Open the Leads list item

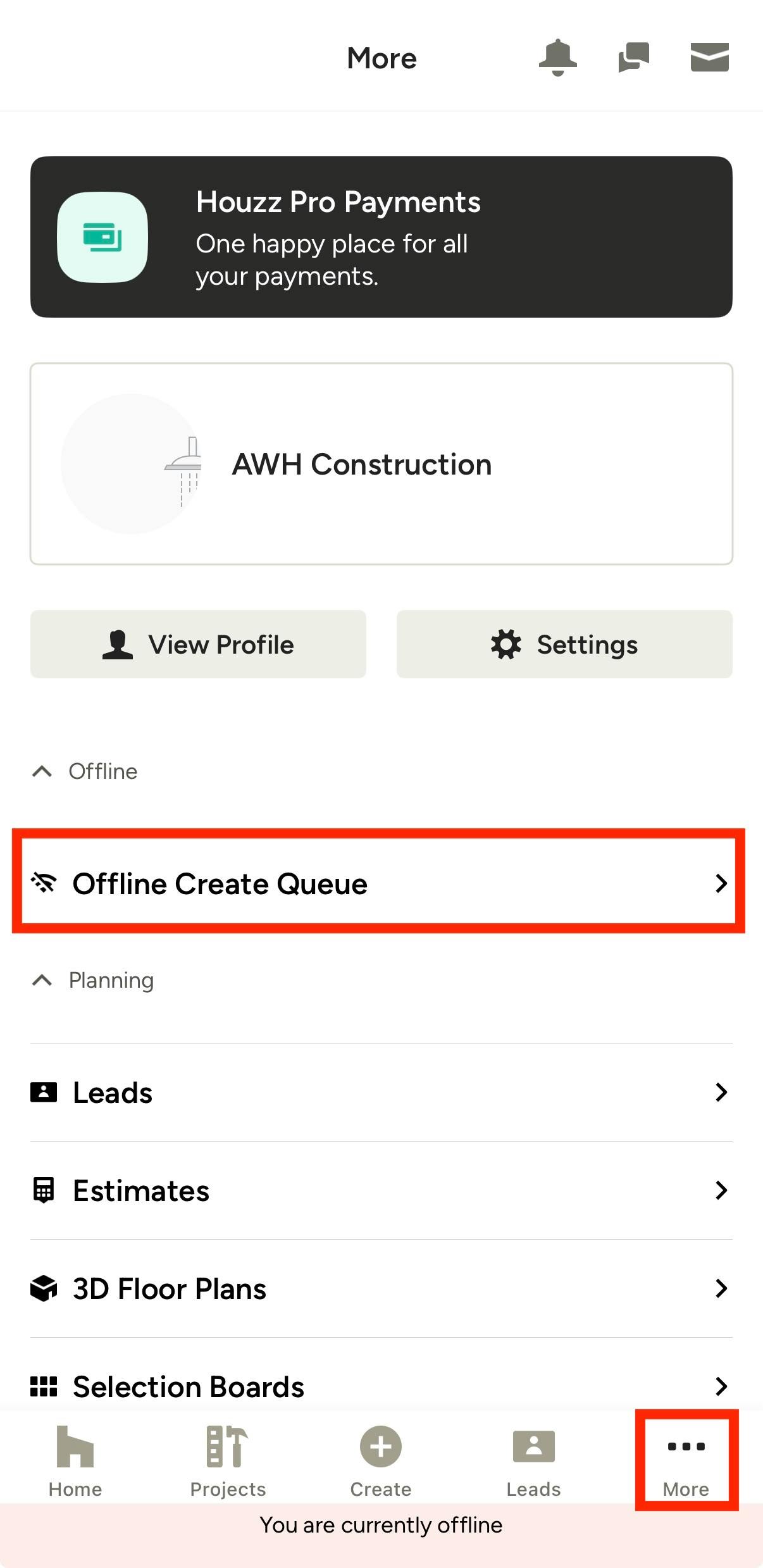[381, 1092]
